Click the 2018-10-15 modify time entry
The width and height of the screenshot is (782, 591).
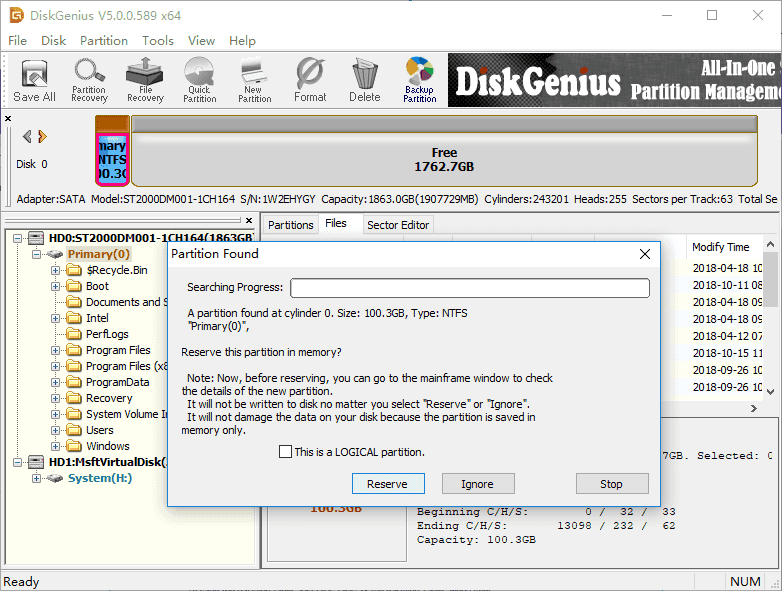point(727,353)
